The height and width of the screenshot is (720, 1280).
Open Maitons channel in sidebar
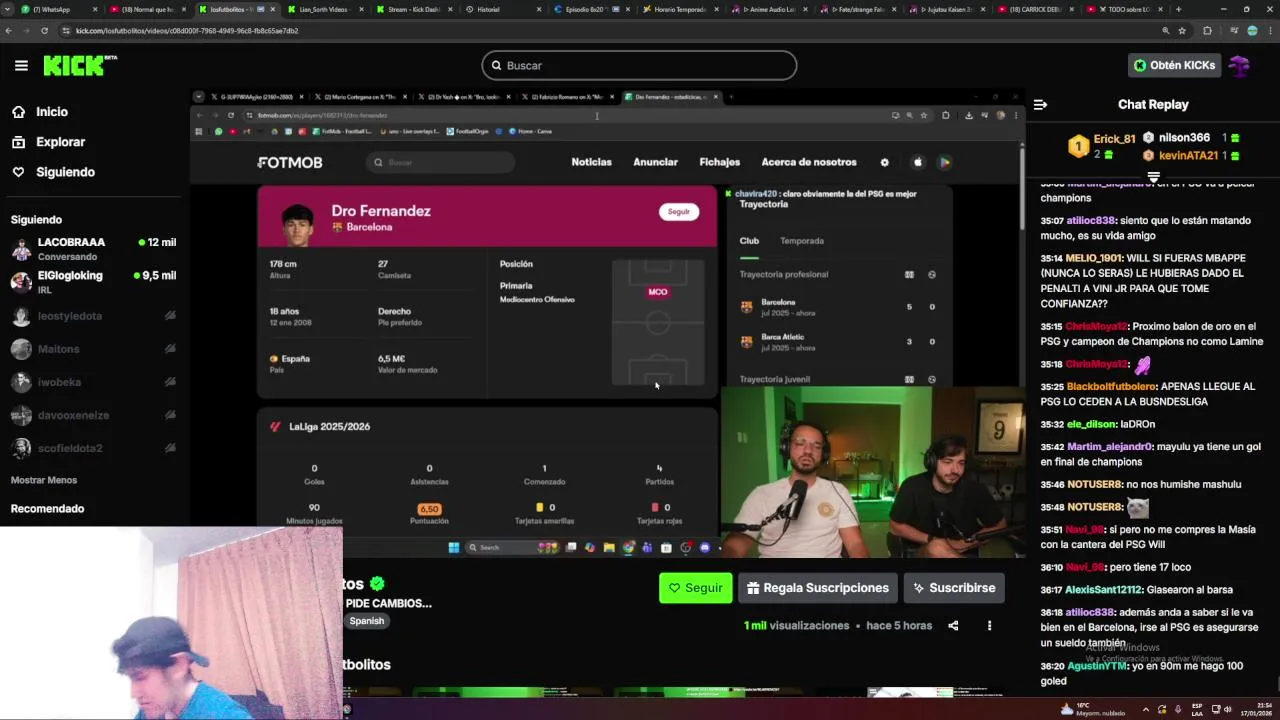[x=93, y=349]
